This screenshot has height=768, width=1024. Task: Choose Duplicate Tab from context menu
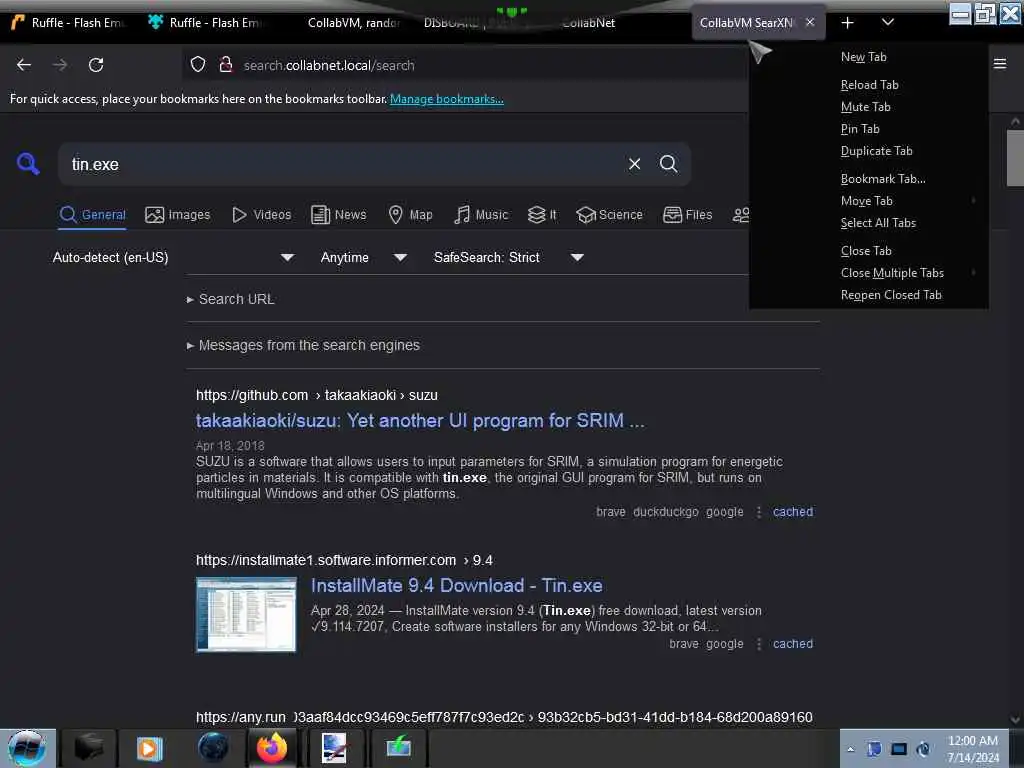tap(869, 151)
